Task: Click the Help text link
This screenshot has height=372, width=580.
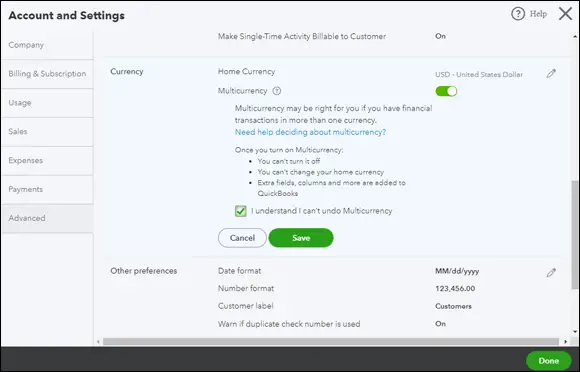Action: 538,14
